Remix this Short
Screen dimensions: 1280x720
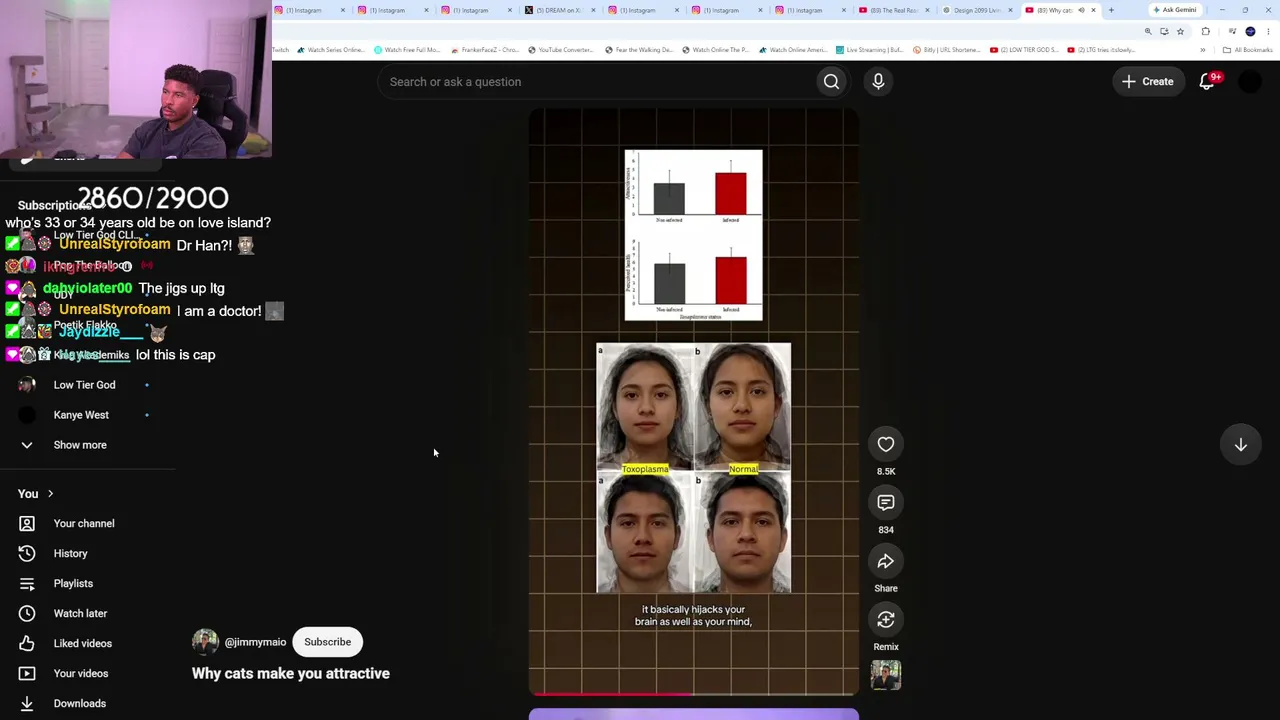886,620
